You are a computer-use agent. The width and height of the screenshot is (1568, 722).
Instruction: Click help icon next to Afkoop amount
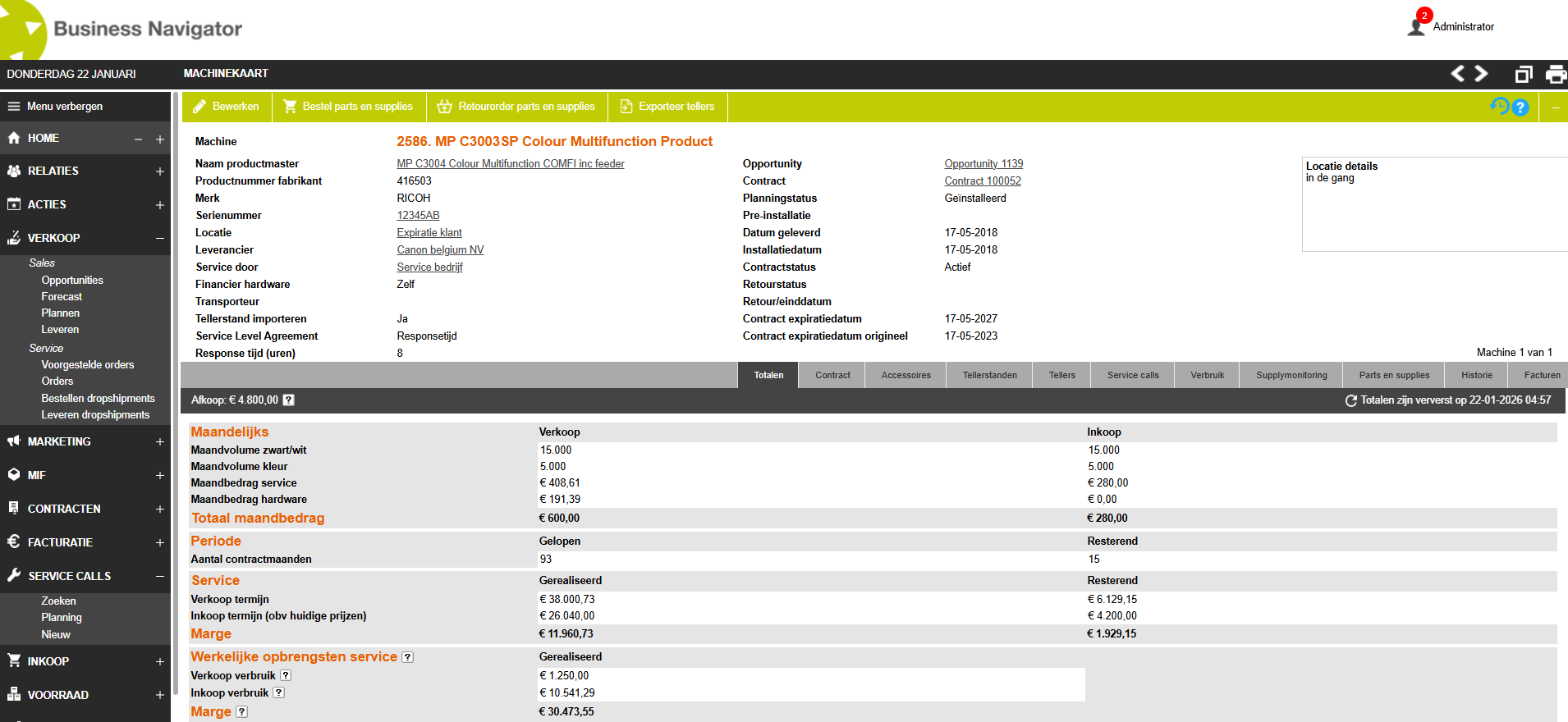(289, 400)
